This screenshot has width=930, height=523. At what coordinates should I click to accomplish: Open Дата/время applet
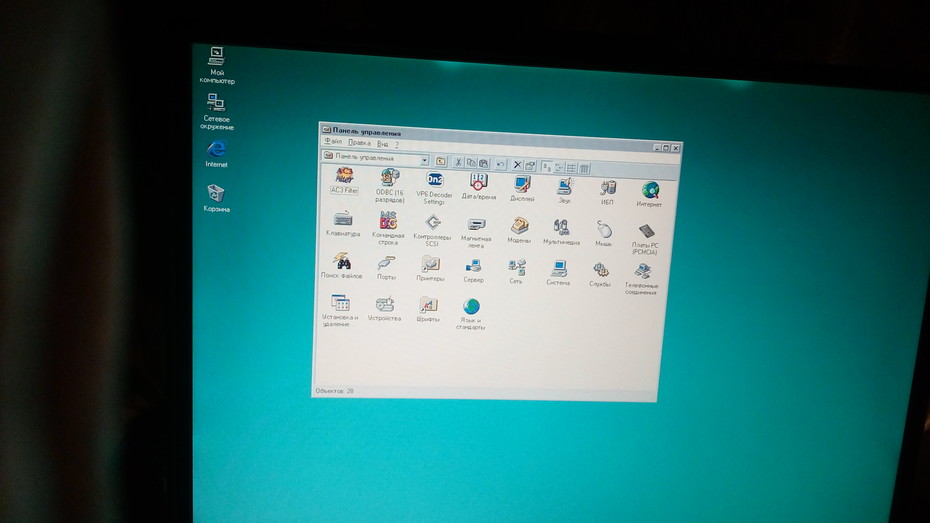coord(479,186)
